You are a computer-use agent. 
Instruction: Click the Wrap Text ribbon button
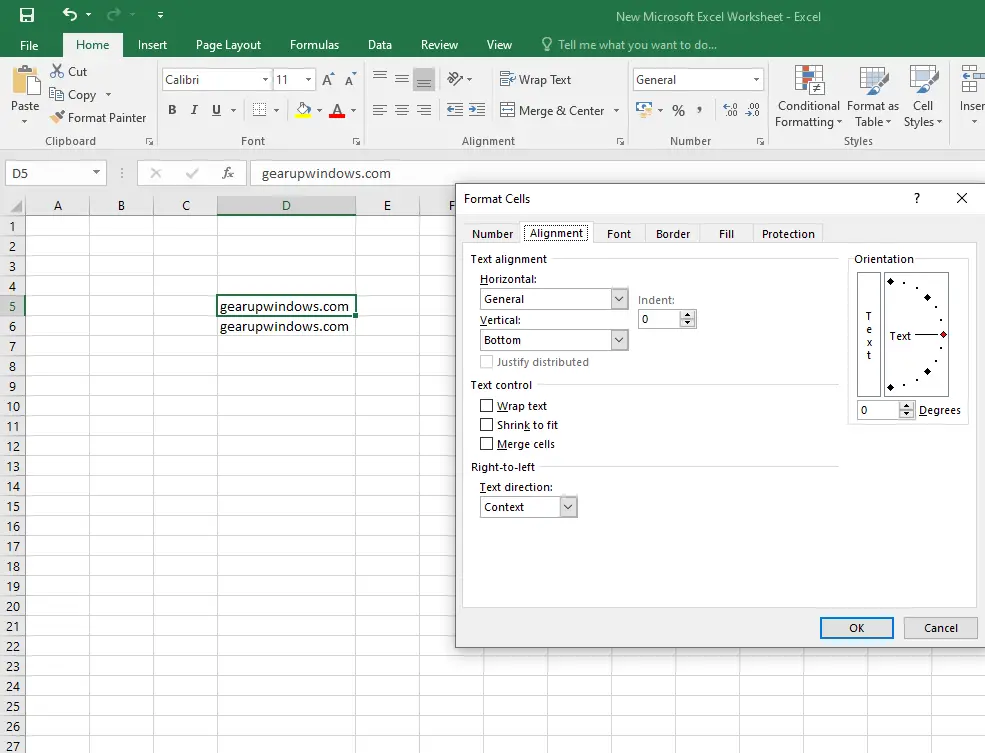coord(535,80)
